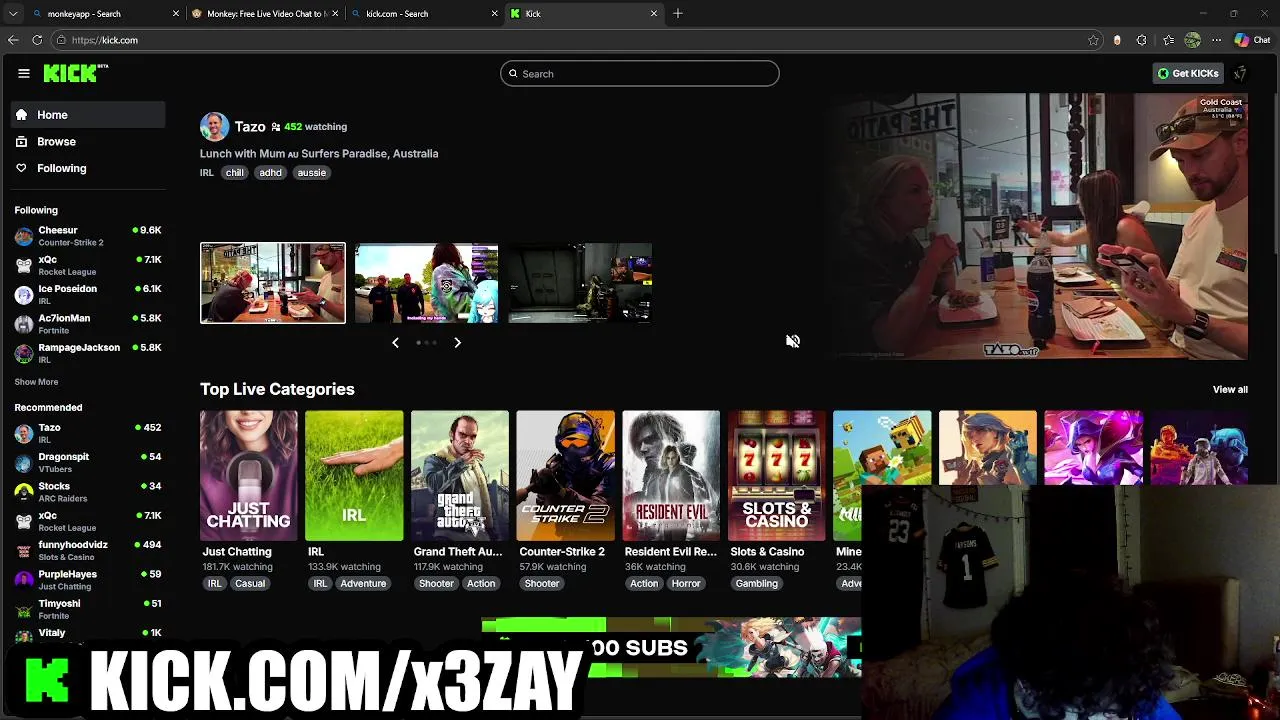Click the Action tag under Grand Theft Auto
Image resolution: width=1280 pixels, height=720 pixels.
[481, 584]
